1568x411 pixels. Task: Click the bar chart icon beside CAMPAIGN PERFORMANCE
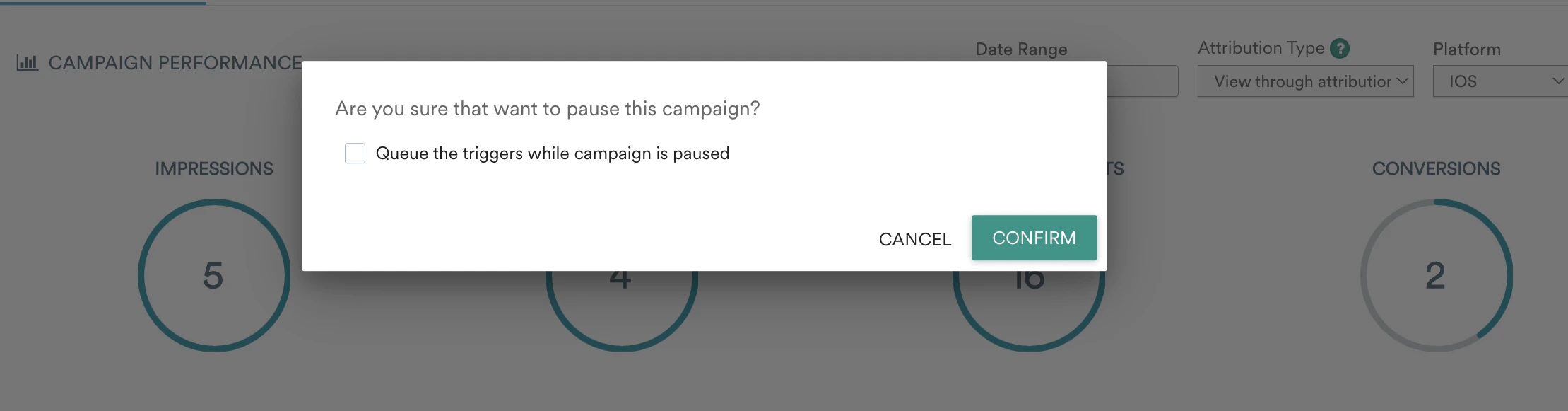26,62
